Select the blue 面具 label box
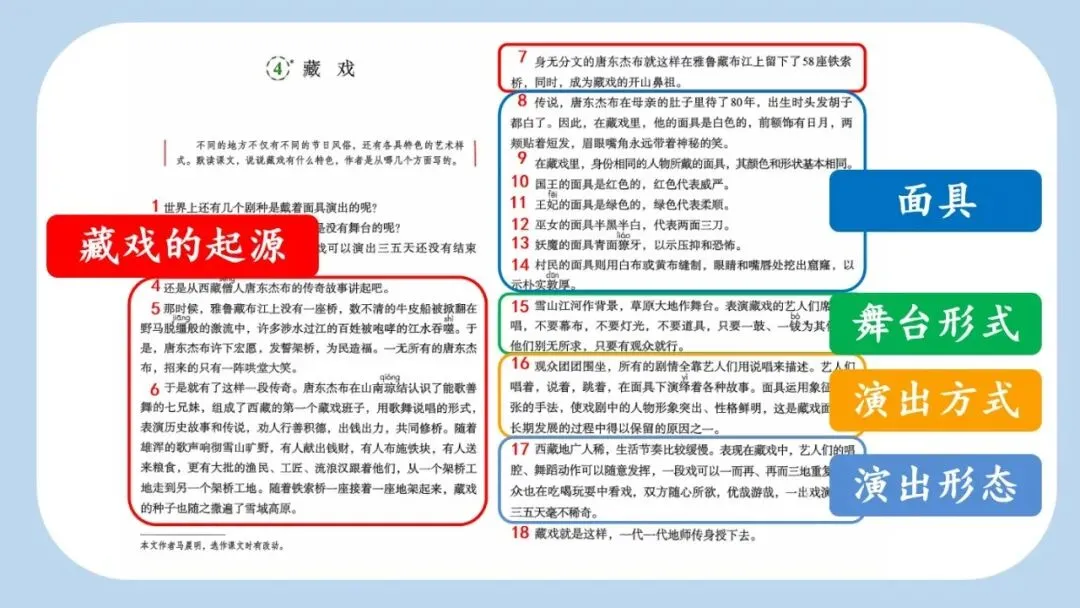The image size is (1080, 608). (935, 201)
